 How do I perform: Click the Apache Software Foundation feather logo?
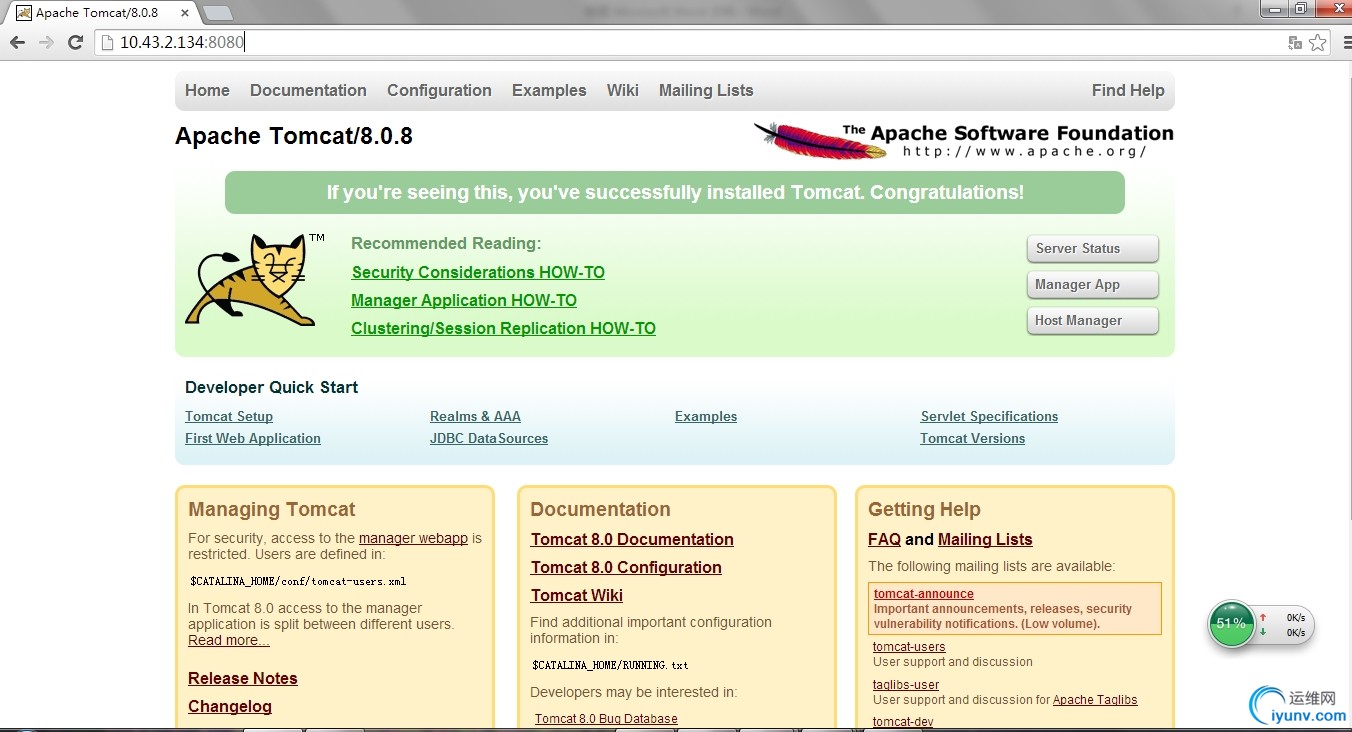point(963,140)
